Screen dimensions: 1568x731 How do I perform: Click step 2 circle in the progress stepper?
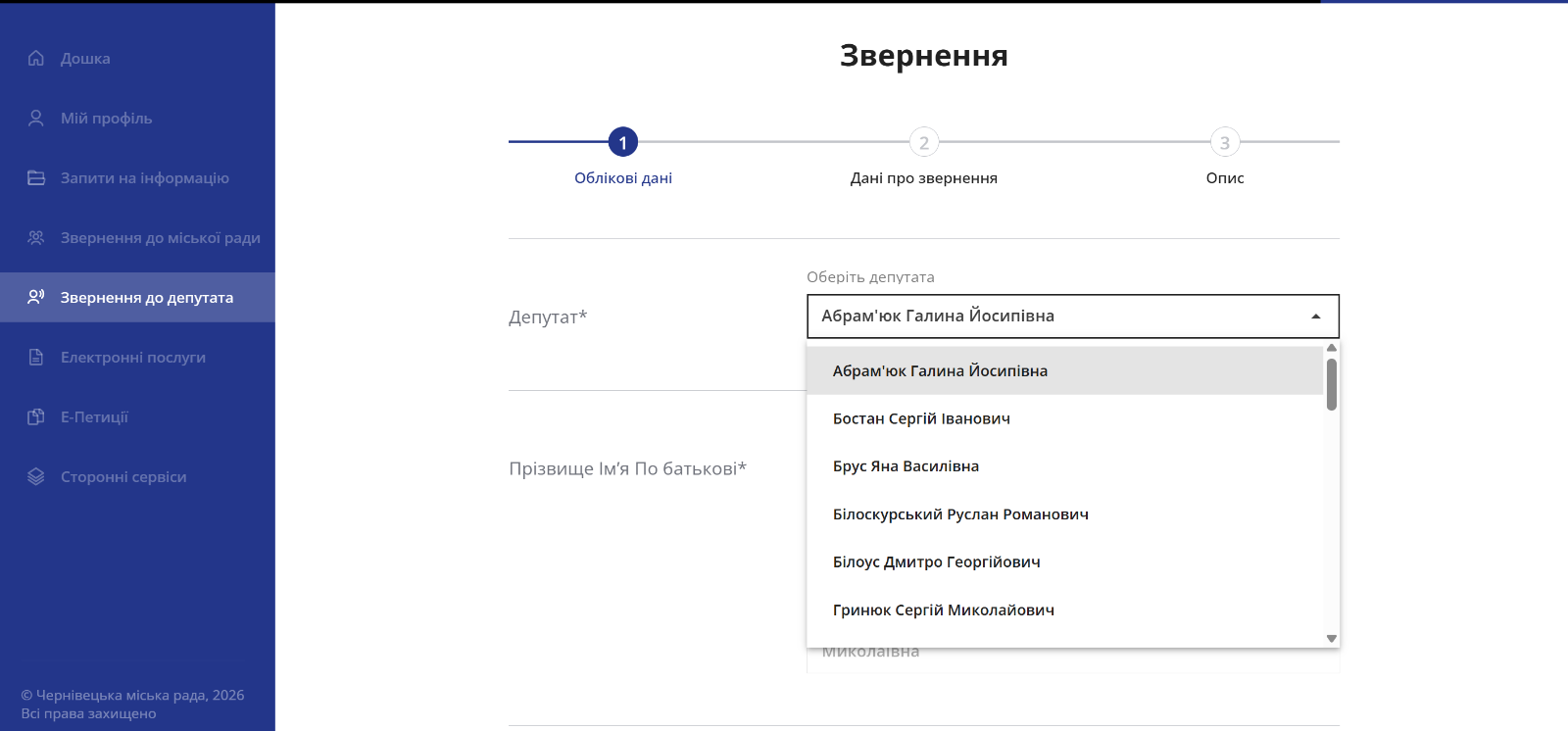pyautogui.click(x=924, y=142)
